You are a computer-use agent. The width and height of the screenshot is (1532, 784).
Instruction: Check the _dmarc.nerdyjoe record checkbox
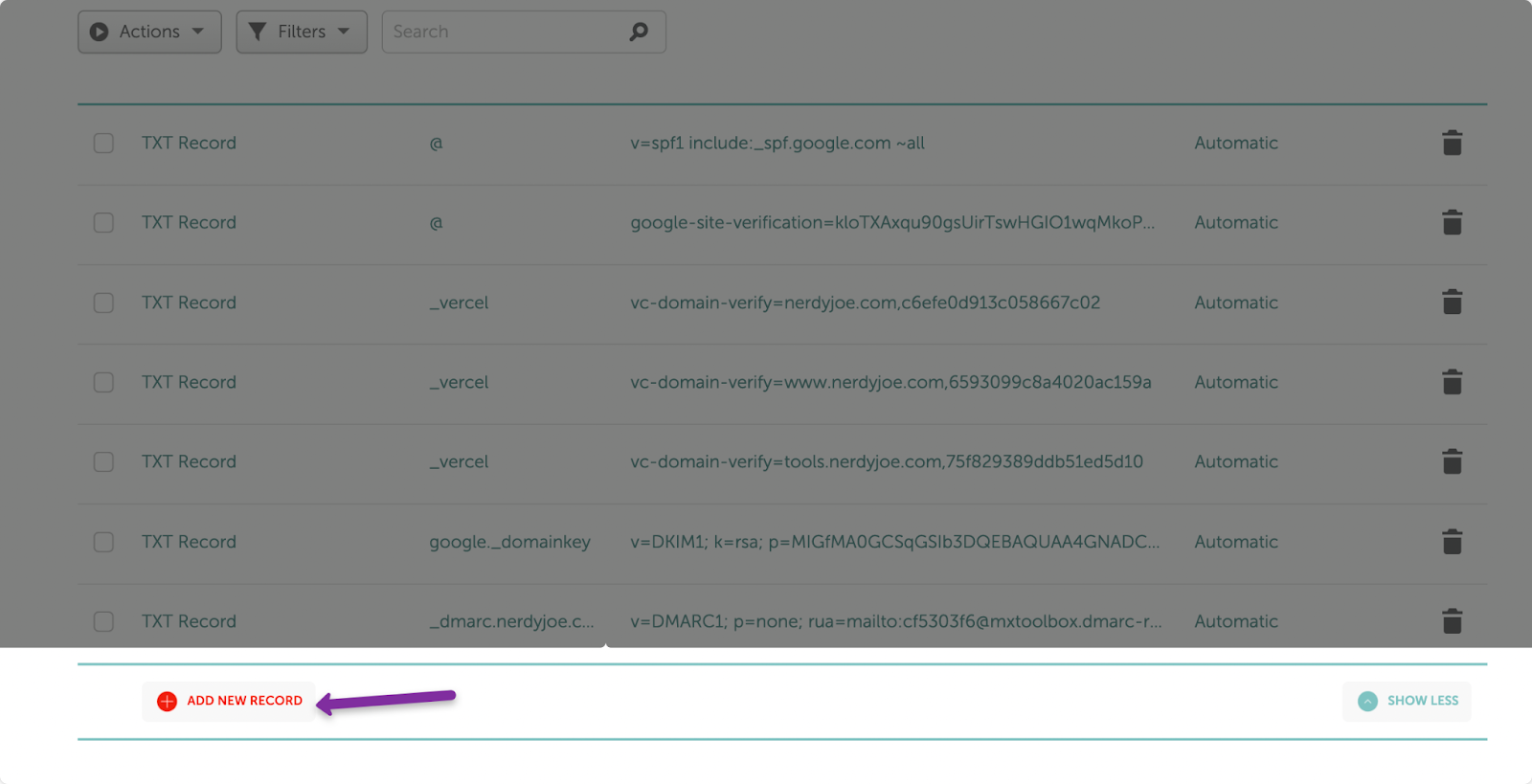click(x=103, y=621)
